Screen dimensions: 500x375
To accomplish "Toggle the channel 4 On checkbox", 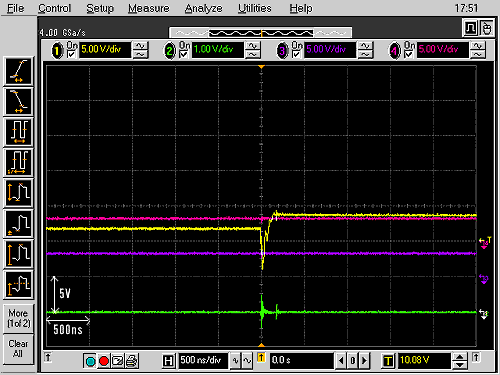I will 408,54.
